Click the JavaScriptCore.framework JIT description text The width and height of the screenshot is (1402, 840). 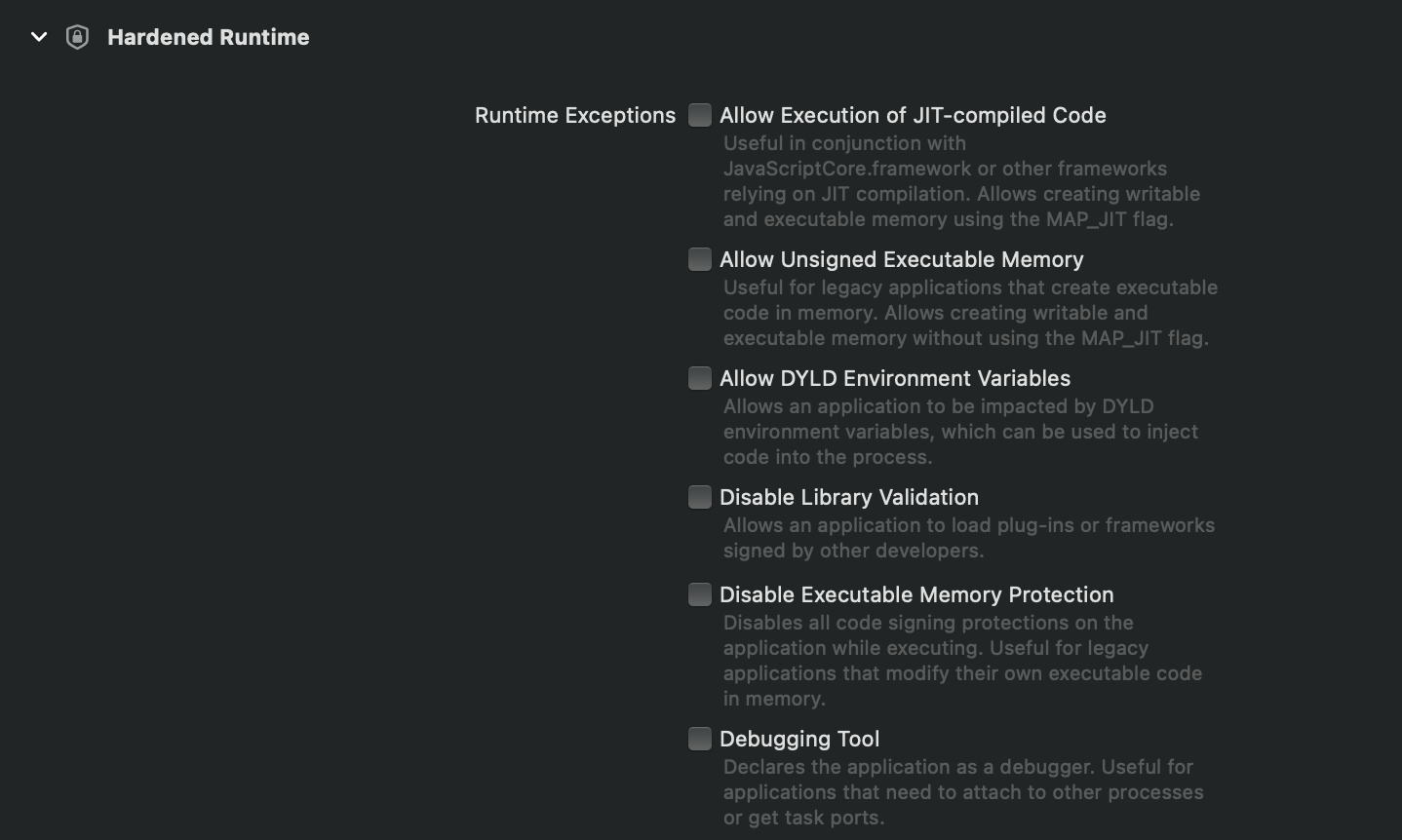[961, 181]
